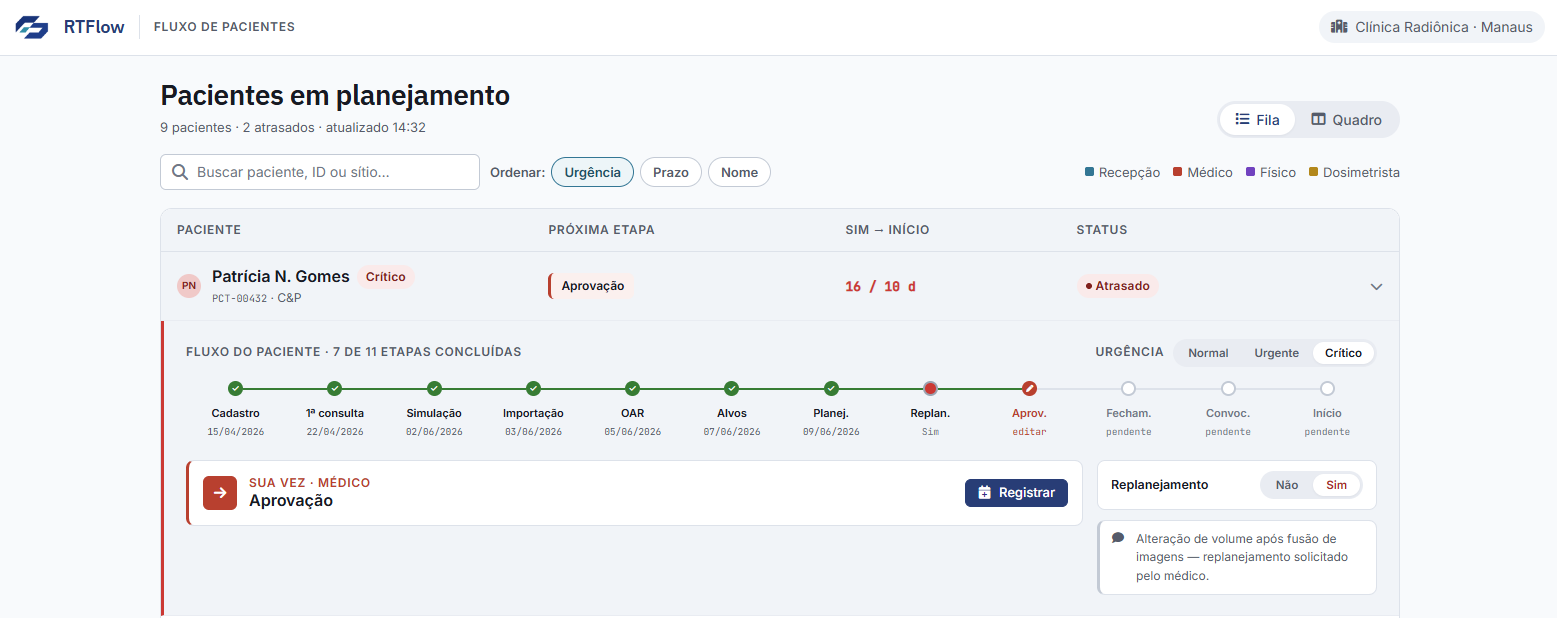Screen dimensions: 1557x618
Task: Set urgency to Normal
Action: click(1208, 353)
